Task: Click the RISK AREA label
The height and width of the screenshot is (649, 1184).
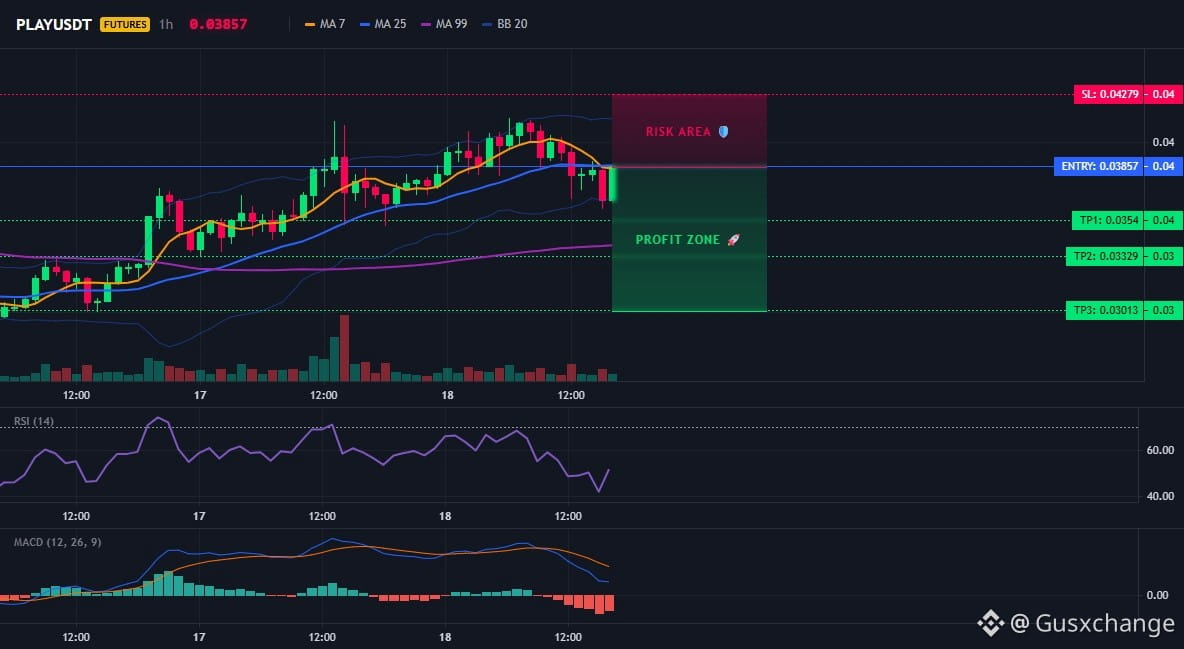Action: 678,131
